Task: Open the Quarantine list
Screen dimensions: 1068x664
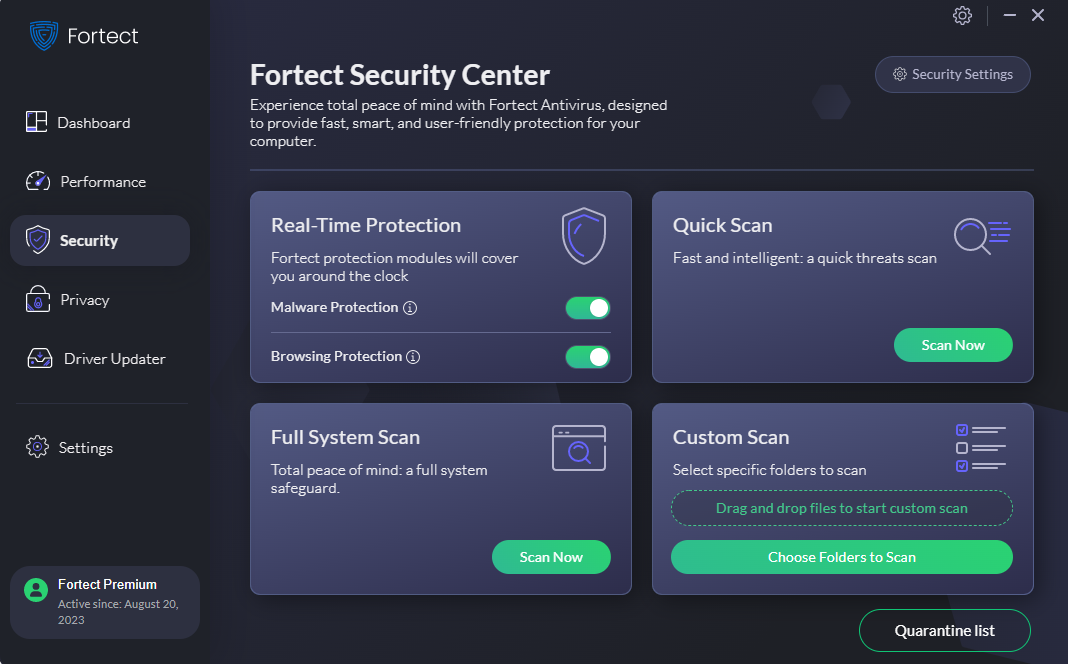Action: click(x=944, y=630)
